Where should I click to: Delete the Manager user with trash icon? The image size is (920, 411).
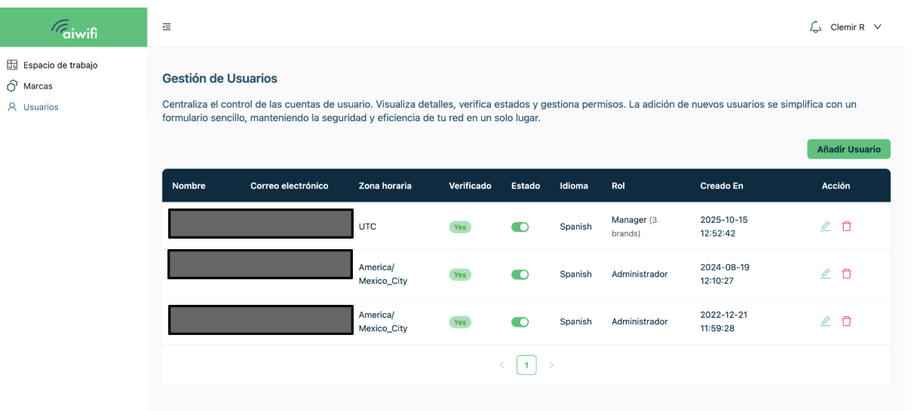[x=846, y=226]
